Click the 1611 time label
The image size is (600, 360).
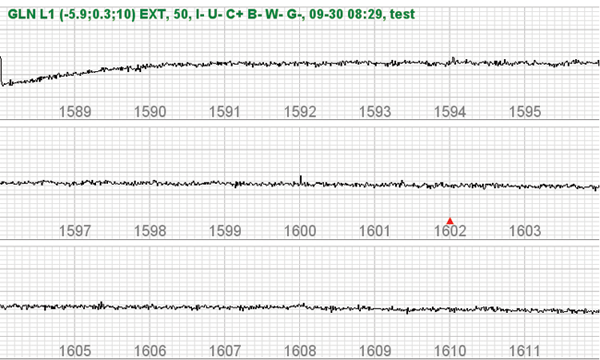pos(525,351)
